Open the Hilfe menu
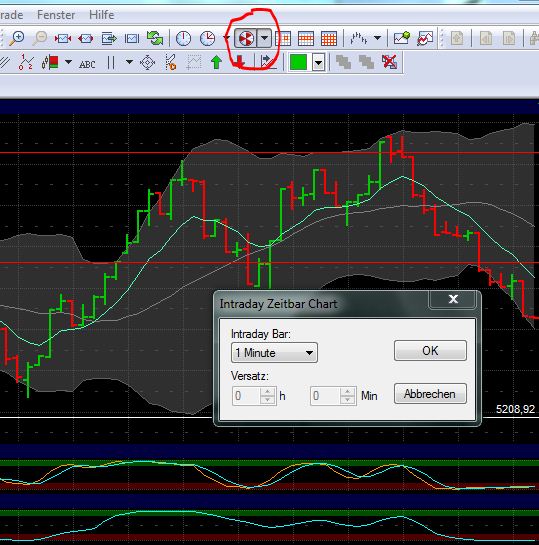 click(x=101, y=15)
